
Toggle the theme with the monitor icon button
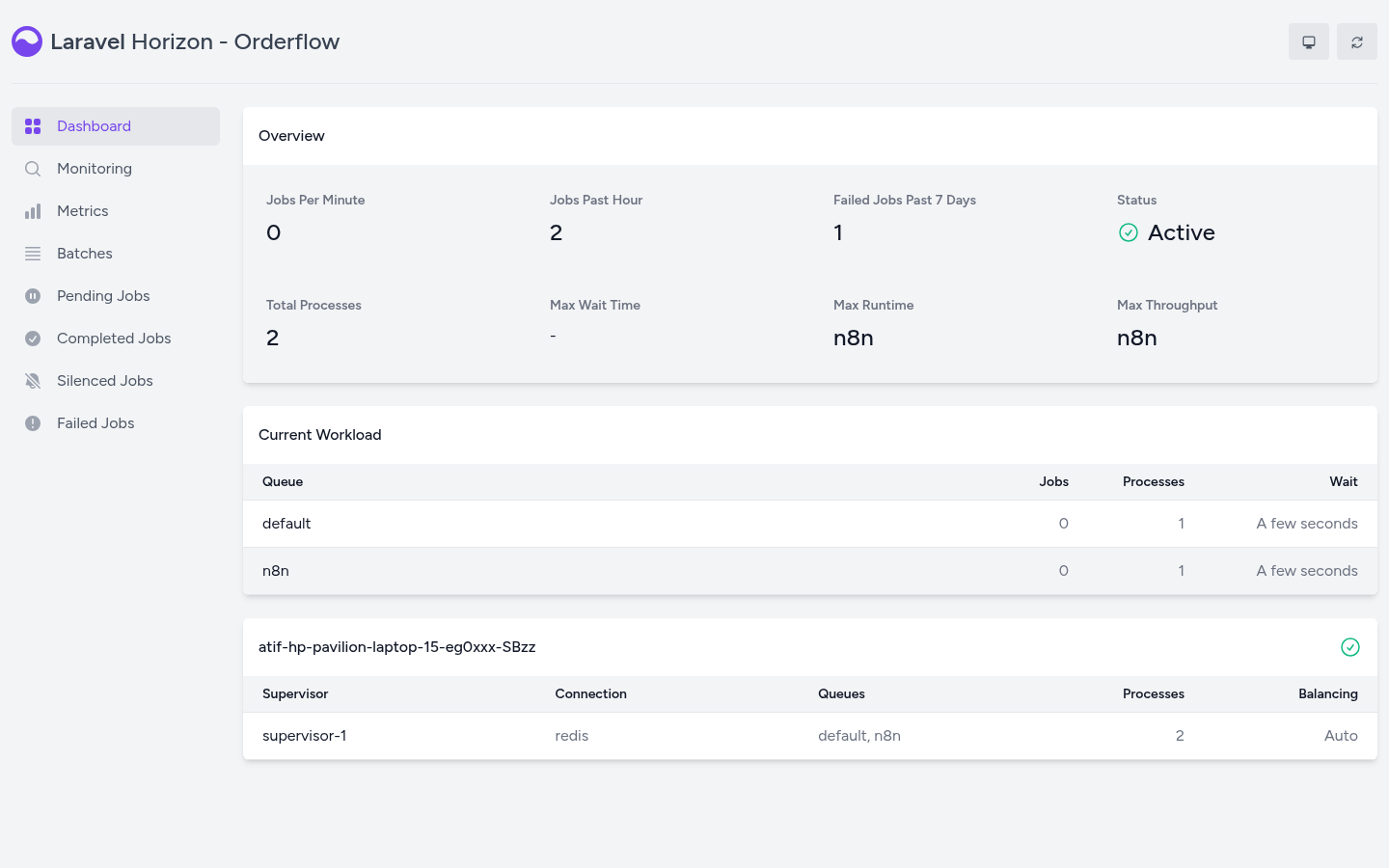coord(1309,41)
